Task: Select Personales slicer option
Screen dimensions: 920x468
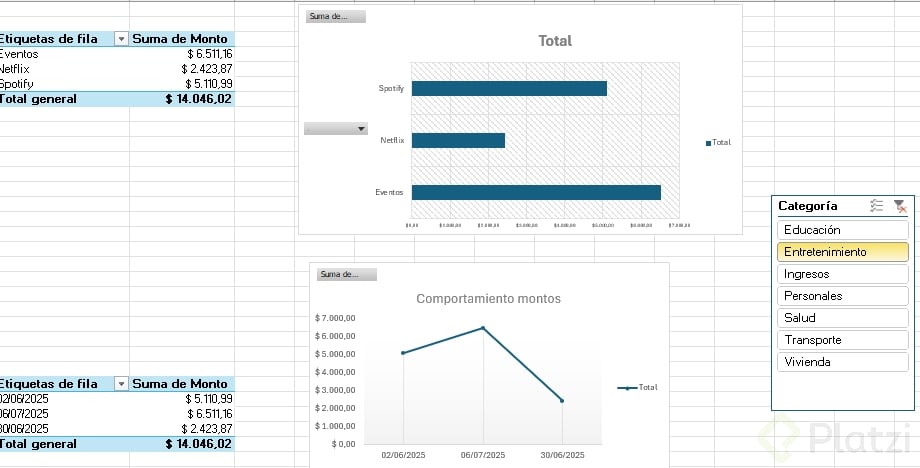Action: (x=843, y=296)
